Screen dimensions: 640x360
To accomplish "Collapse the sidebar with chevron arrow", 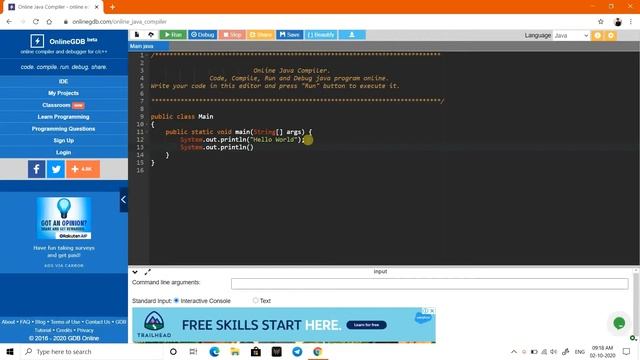I will click(x=123, y=200).
